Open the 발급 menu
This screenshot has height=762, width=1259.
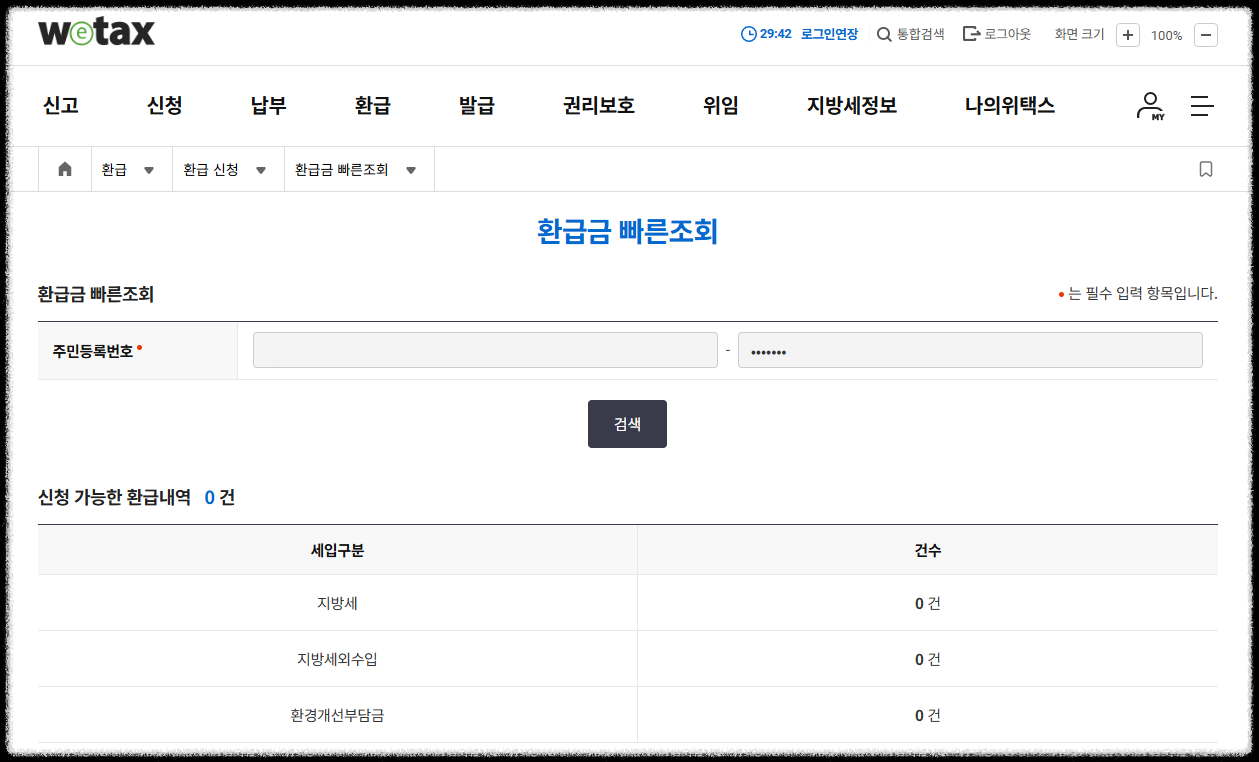point(477,106)
